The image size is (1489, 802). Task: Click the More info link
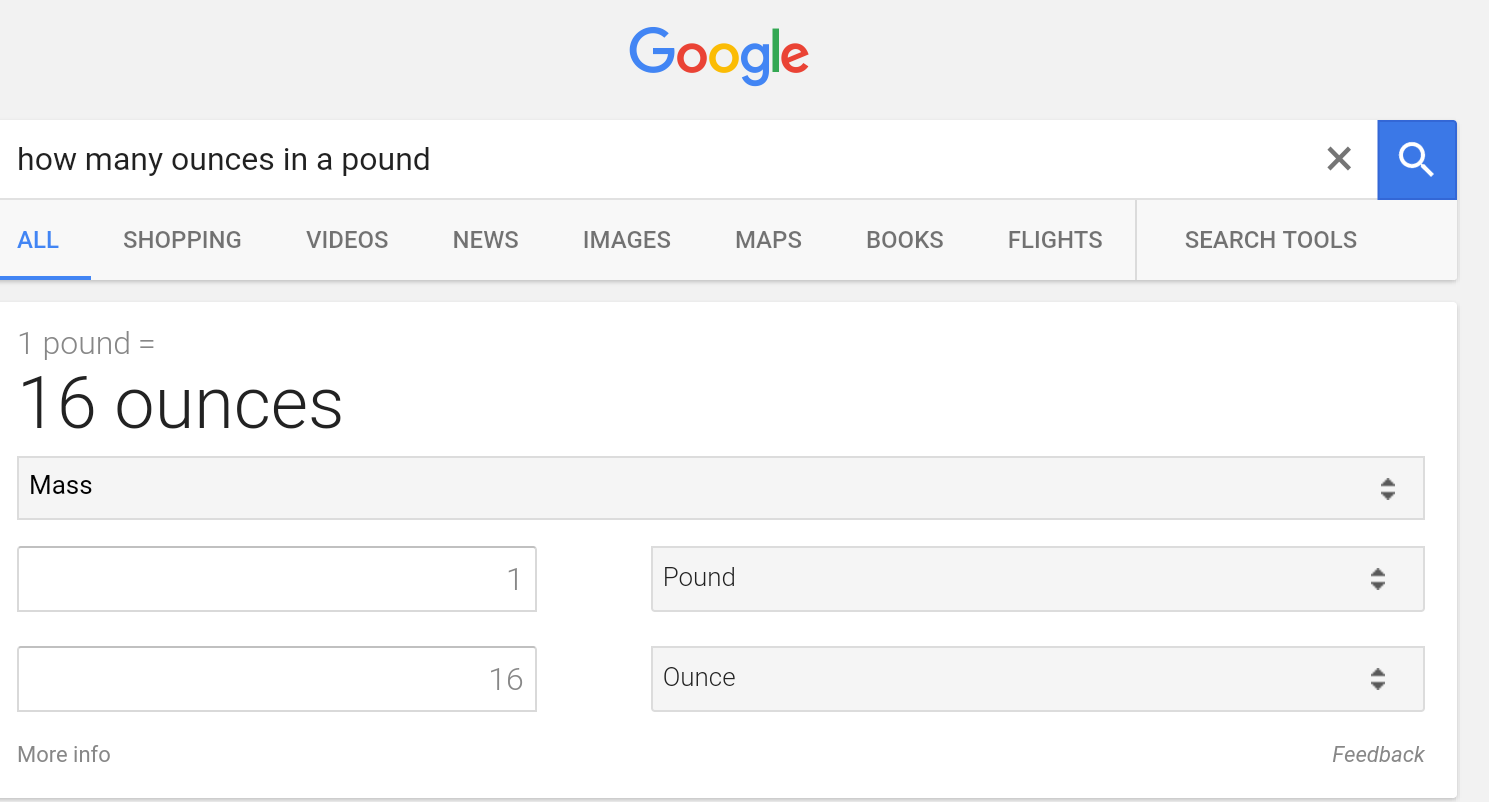click(64, 754)
